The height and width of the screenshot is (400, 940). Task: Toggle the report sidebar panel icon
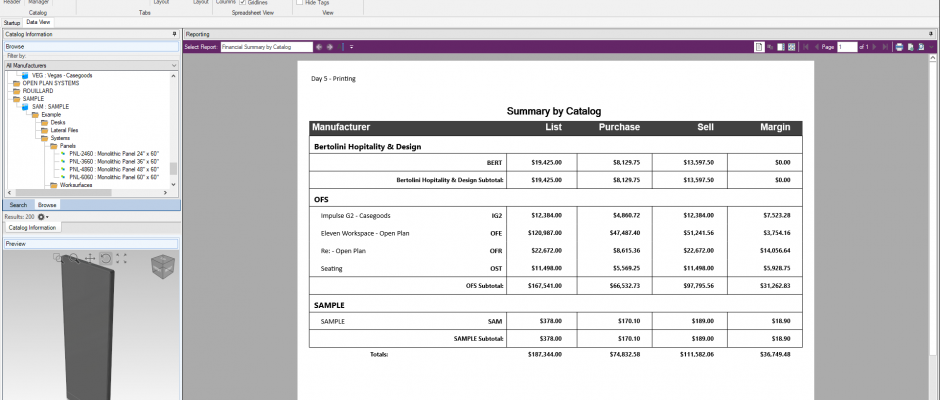click(781, 47)
